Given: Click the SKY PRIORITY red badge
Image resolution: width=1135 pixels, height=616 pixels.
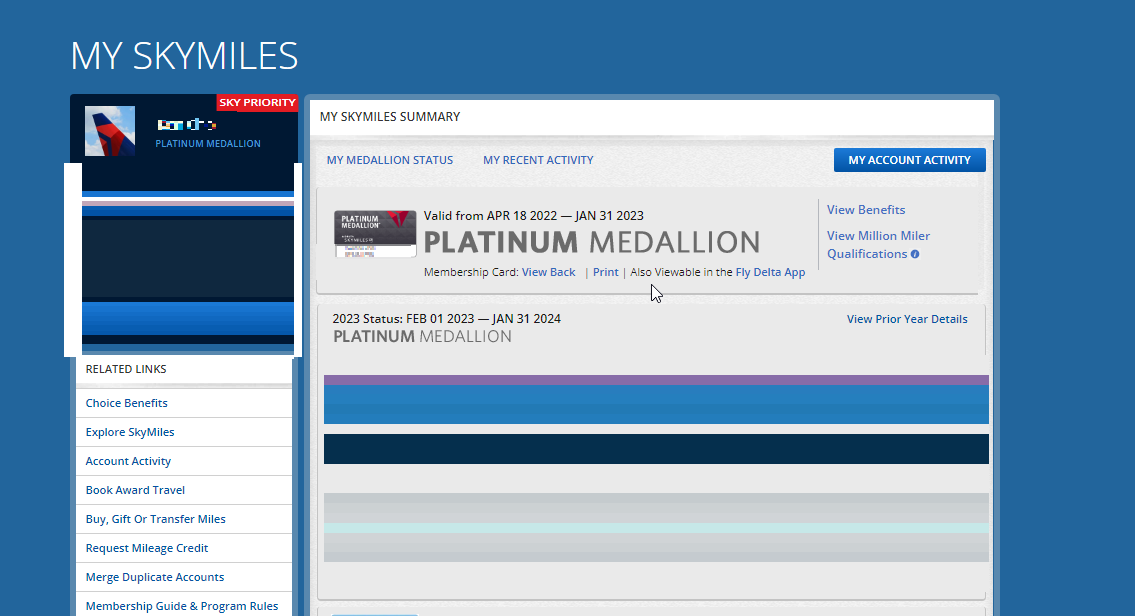Looking at the screenshot, I should coord(257,103).
